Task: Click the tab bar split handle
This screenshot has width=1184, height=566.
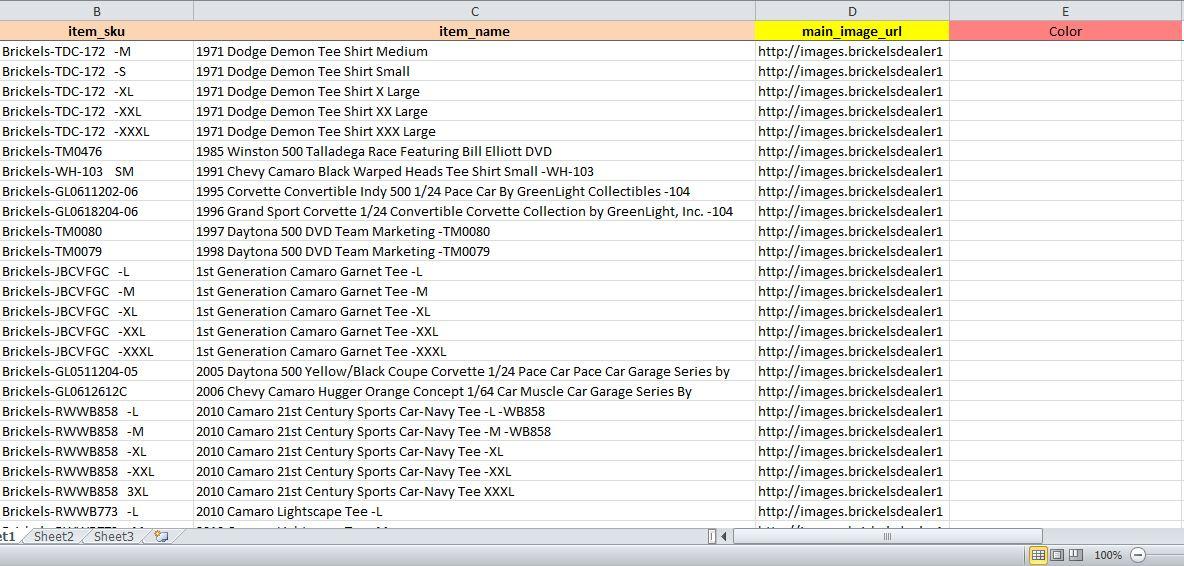Action: (712, 537)
